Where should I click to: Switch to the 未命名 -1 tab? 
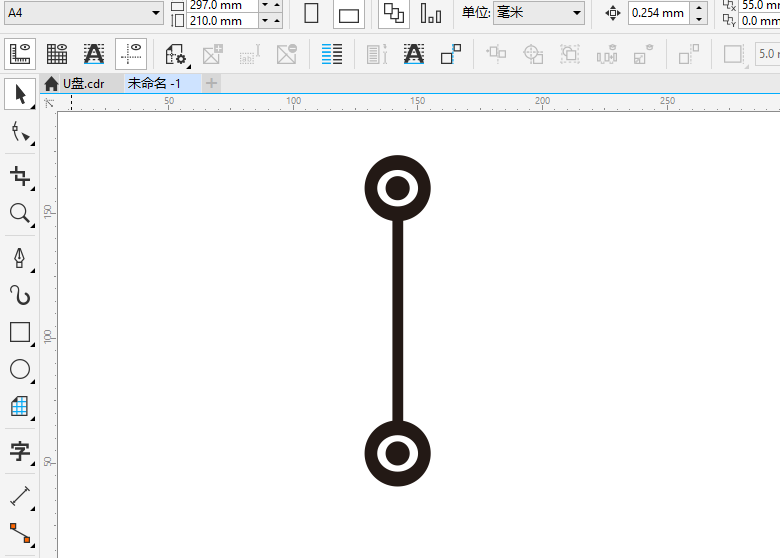click(154, 84)
